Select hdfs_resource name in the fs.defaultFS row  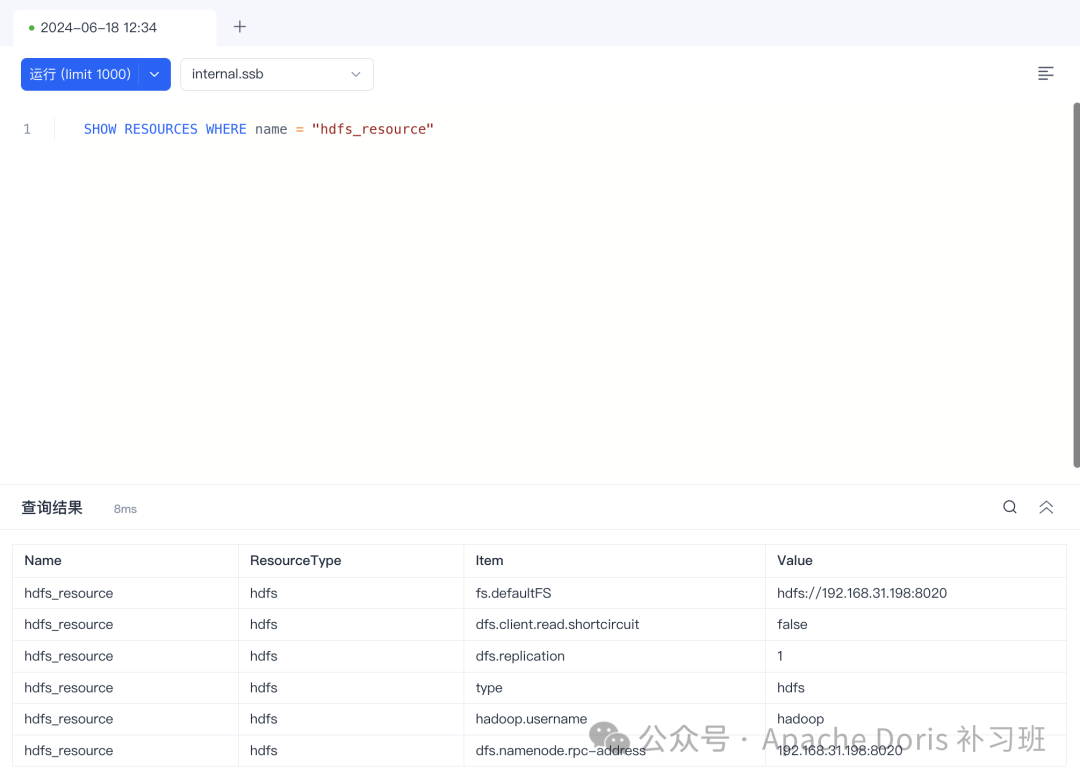point(125,593)
